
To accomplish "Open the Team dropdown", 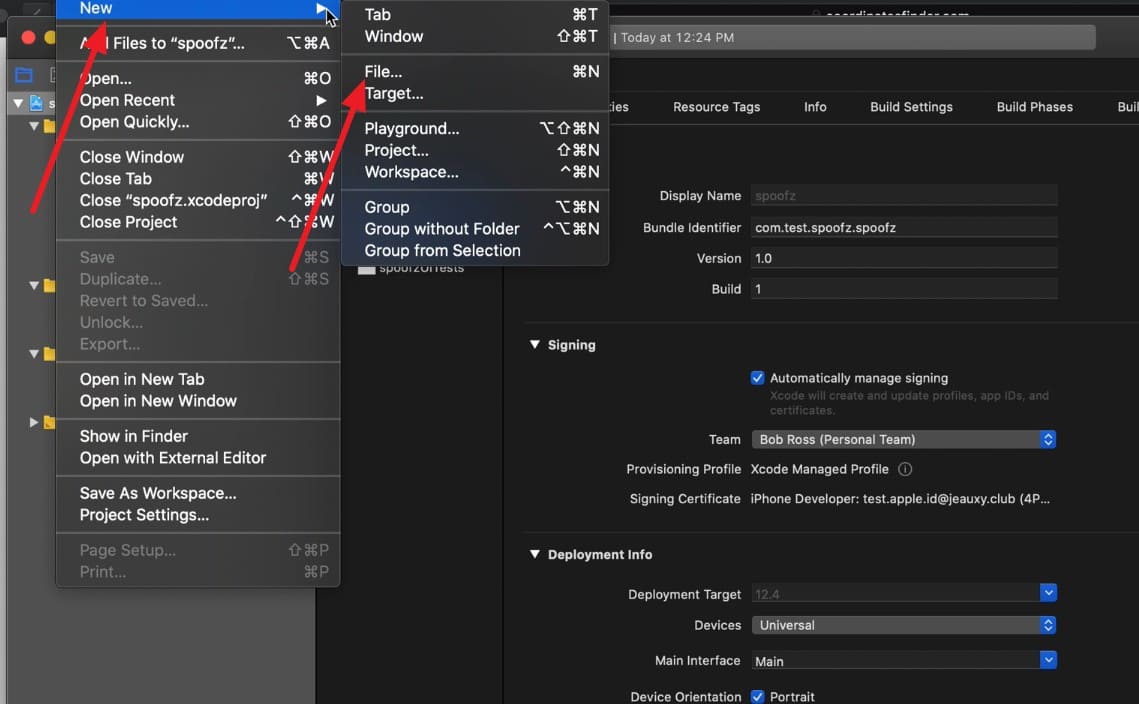I will (904, 440).
